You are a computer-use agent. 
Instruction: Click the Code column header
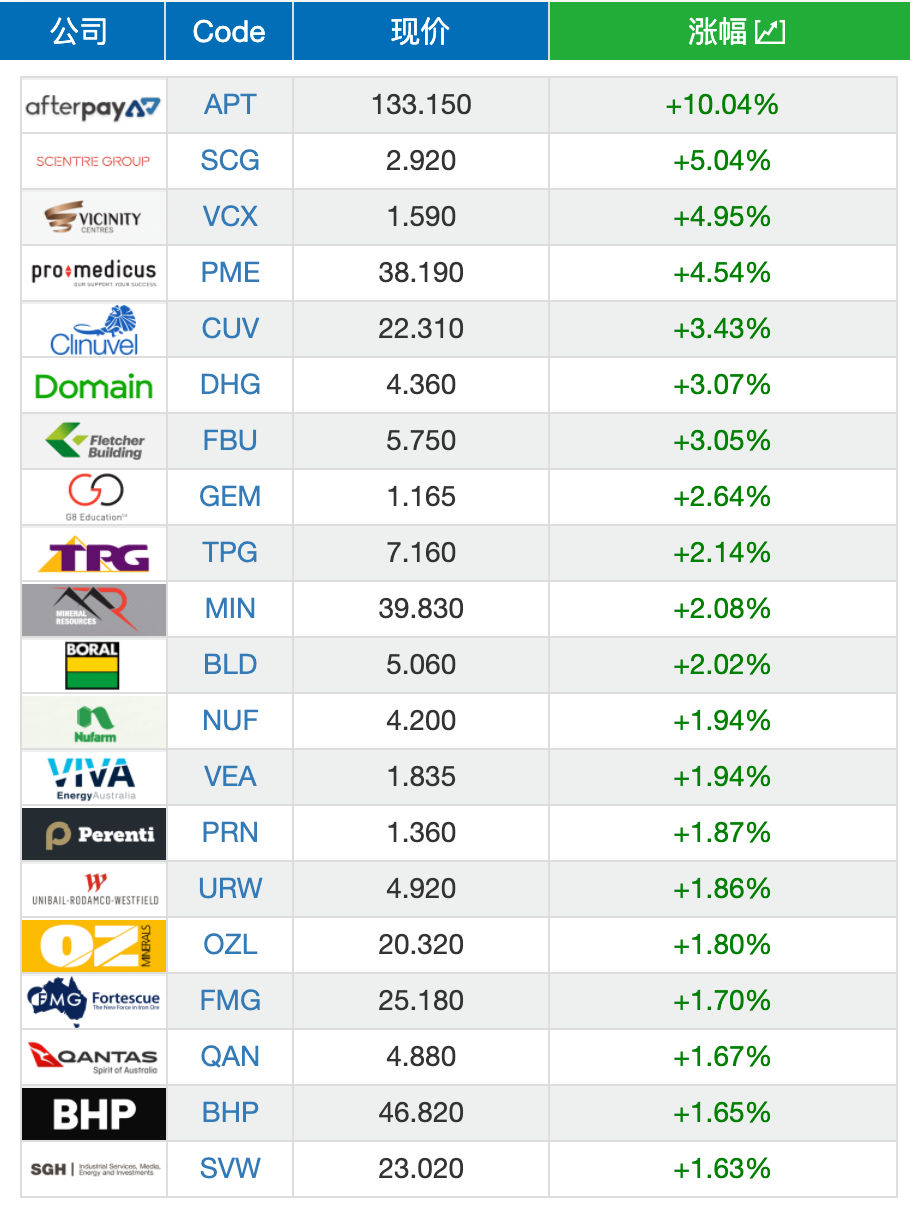coord(229,31)
